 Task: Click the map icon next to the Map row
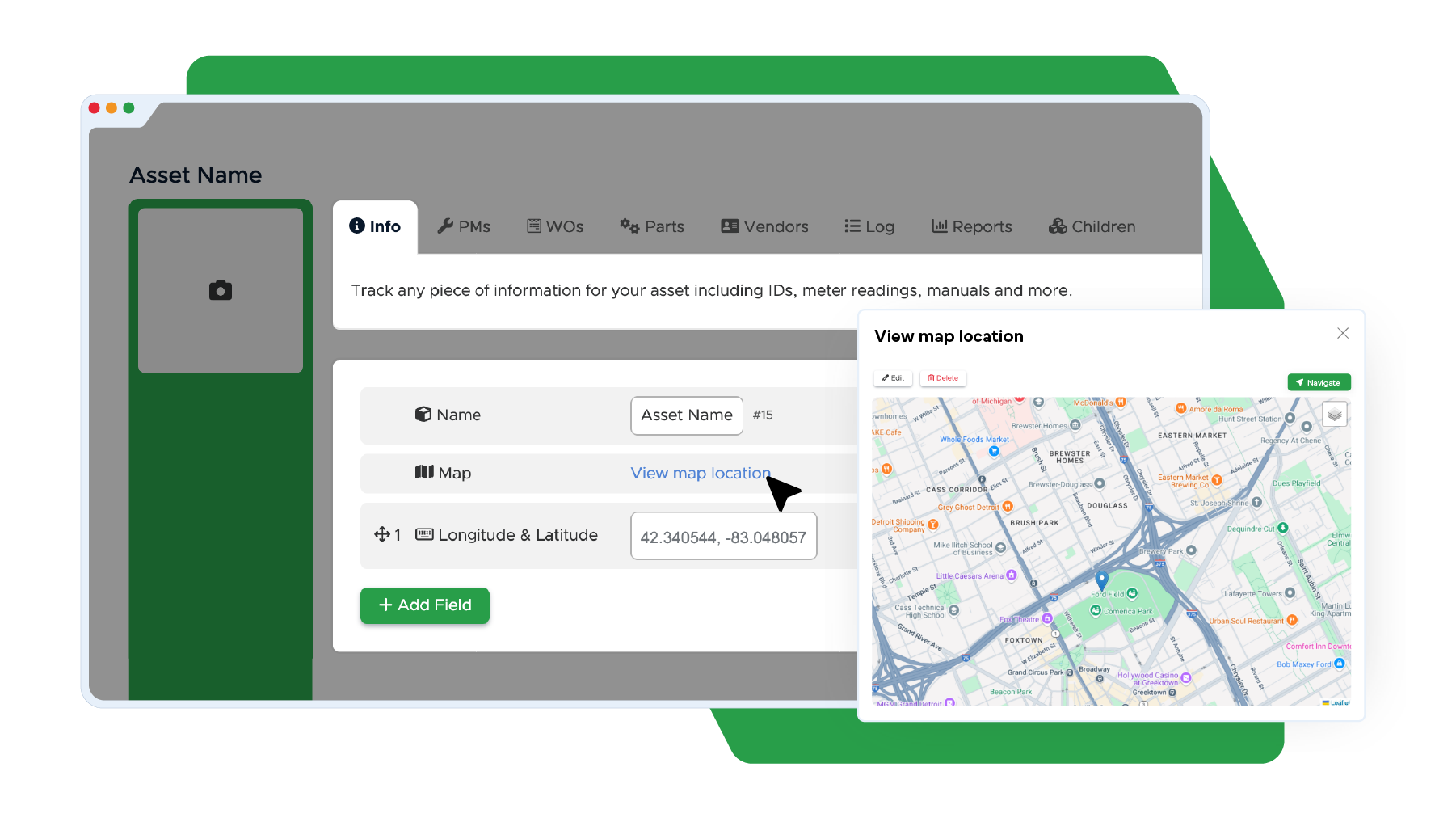tap(424, 473)
